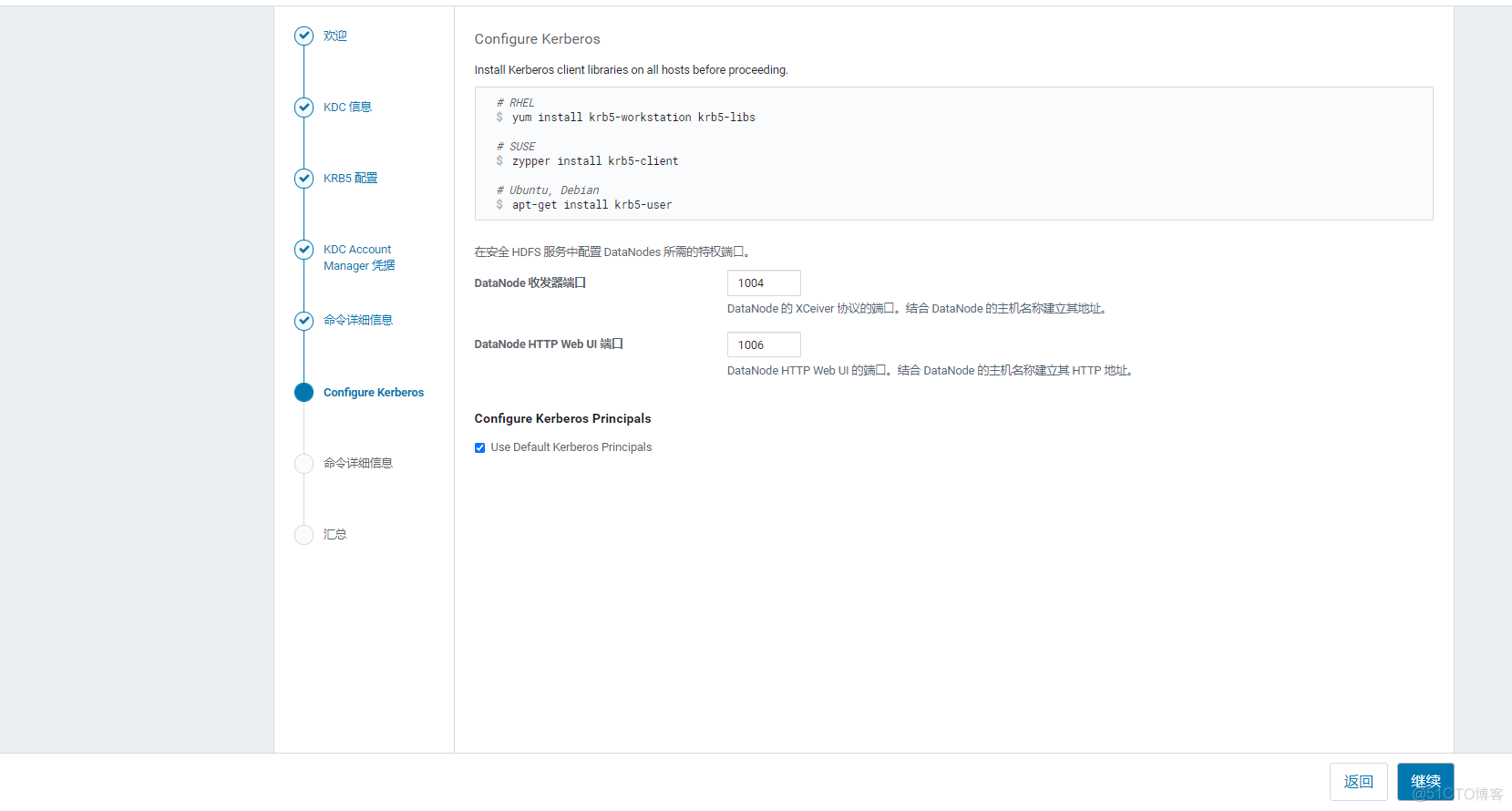Click the checkmark icon beside KDC 信息
The height and width of the screenshot is (811, 1512).
point(303,107)
